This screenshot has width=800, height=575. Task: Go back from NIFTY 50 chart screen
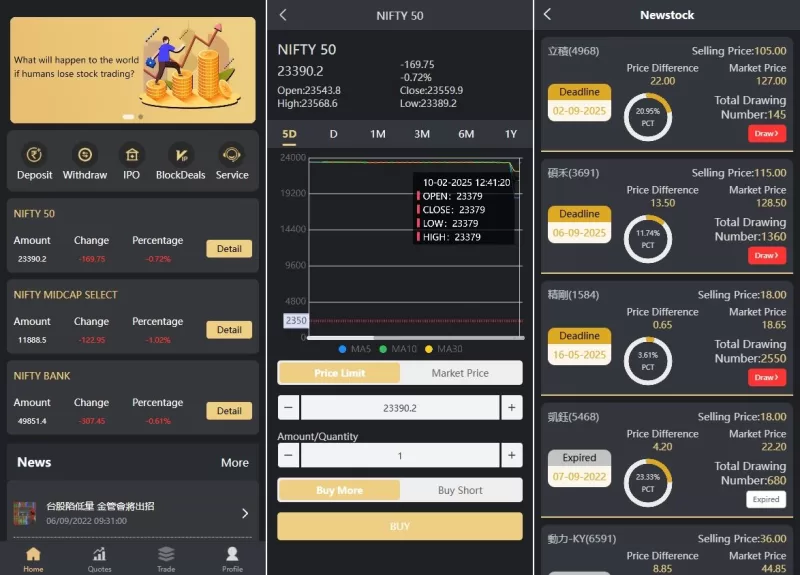[x=283, y=15]
